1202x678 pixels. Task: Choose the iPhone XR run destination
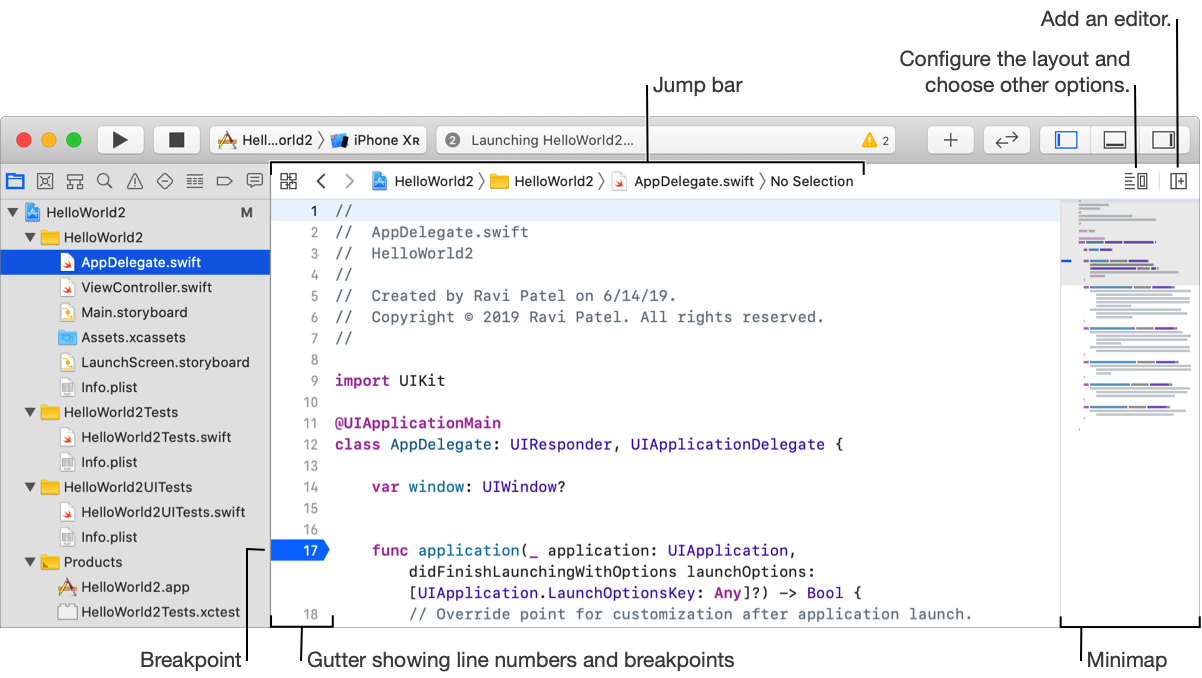376,140
